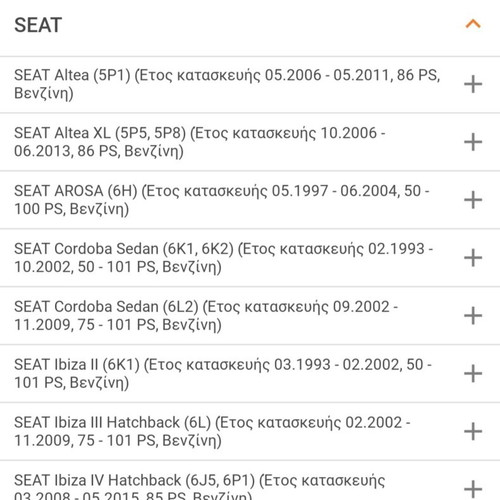Screen dimensions: 500x500
Task: Expand Cordoba Sedan (6L2) plus icon
Action: coord(473,316)
